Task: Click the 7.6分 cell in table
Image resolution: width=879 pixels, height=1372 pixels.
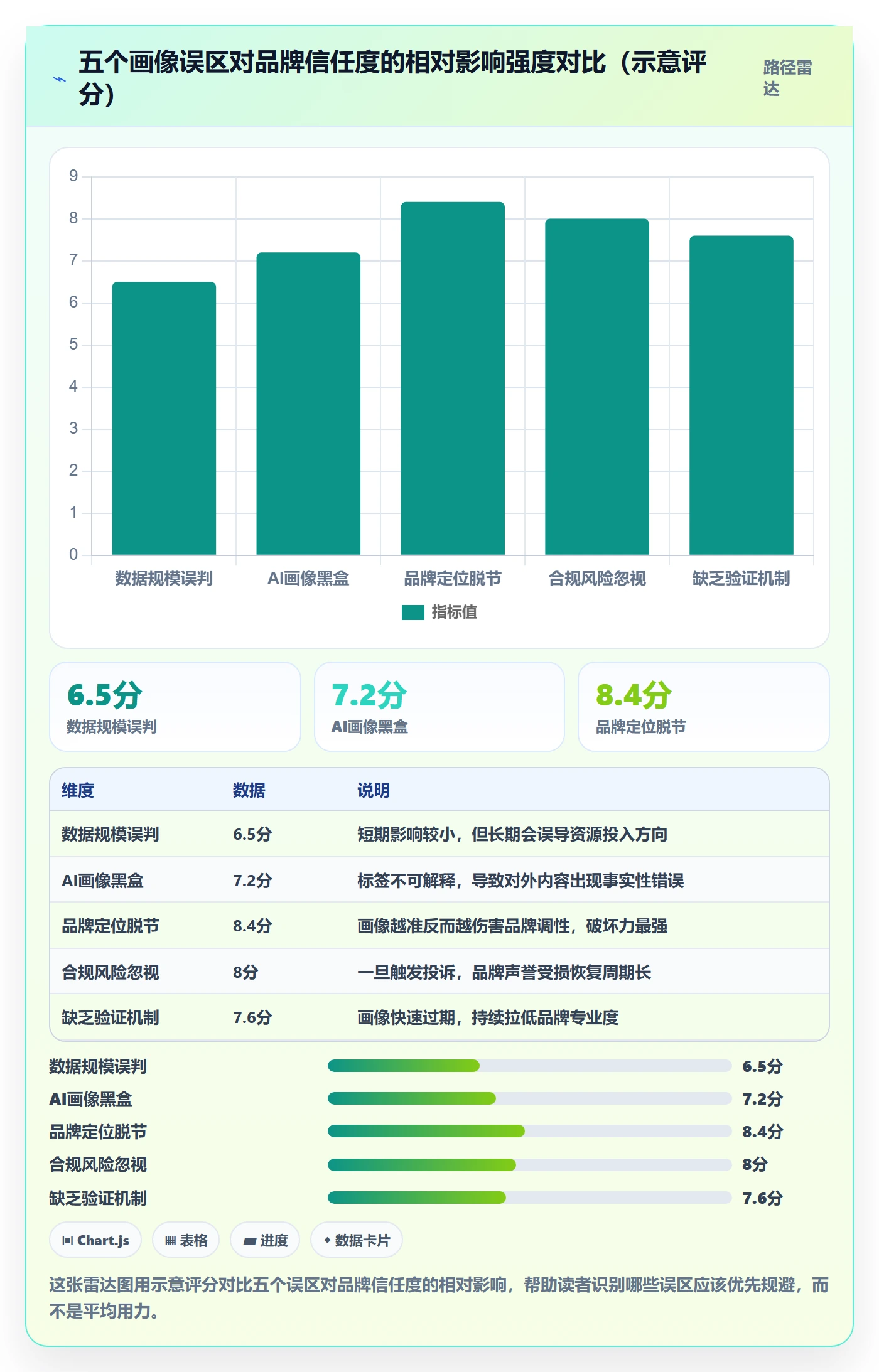Action: (x=252, y=1017)
